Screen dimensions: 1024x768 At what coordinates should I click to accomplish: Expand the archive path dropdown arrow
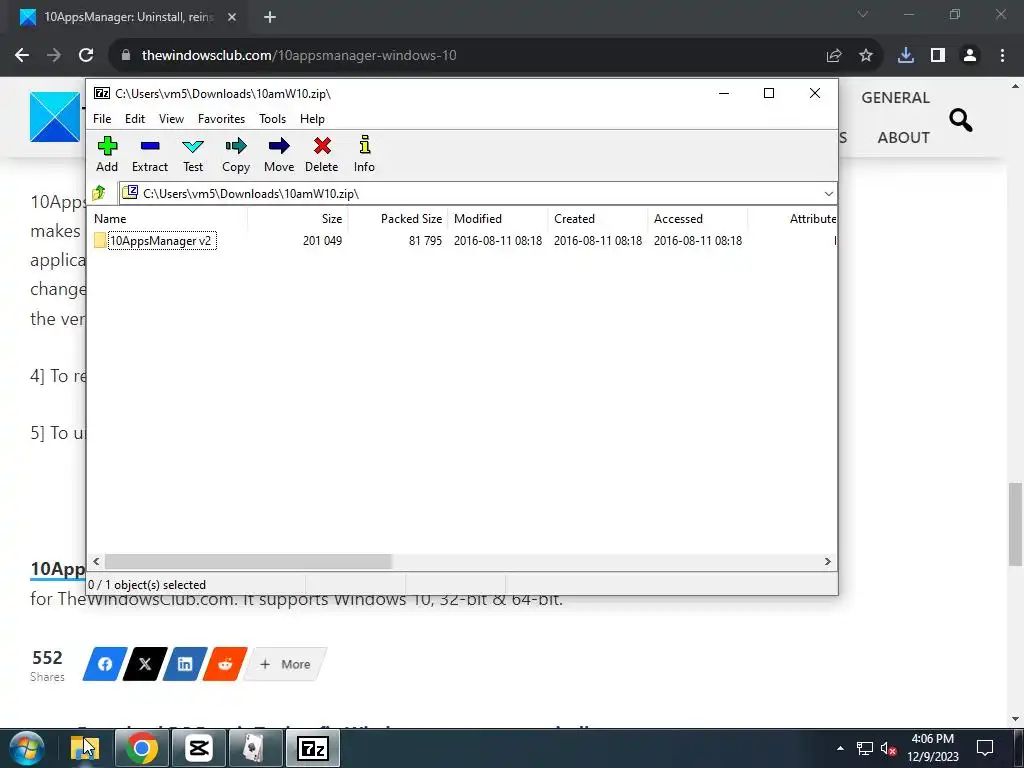pos(828,194)
